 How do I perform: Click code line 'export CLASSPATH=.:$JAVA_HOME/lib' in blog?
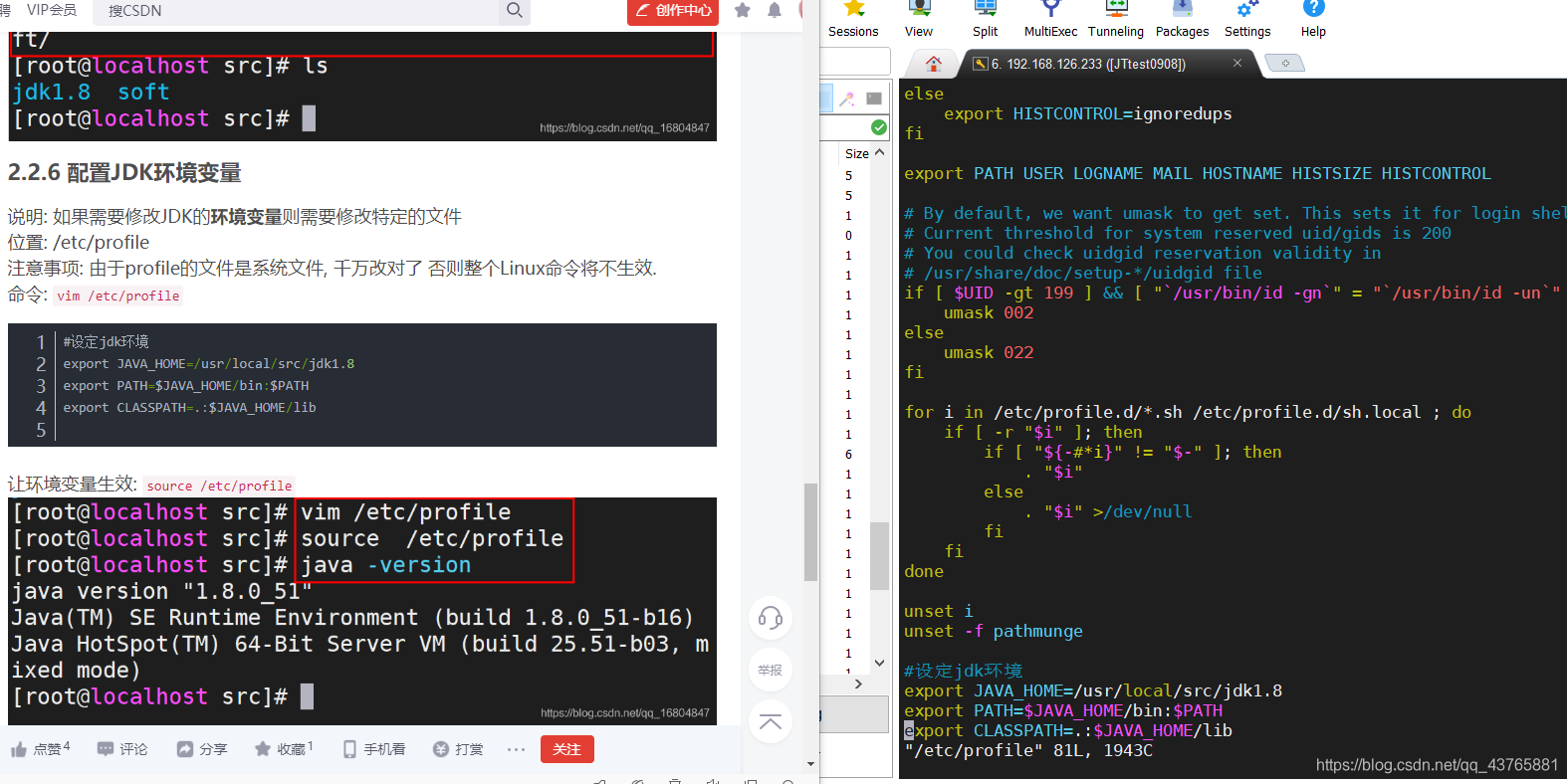click(189, 408)
